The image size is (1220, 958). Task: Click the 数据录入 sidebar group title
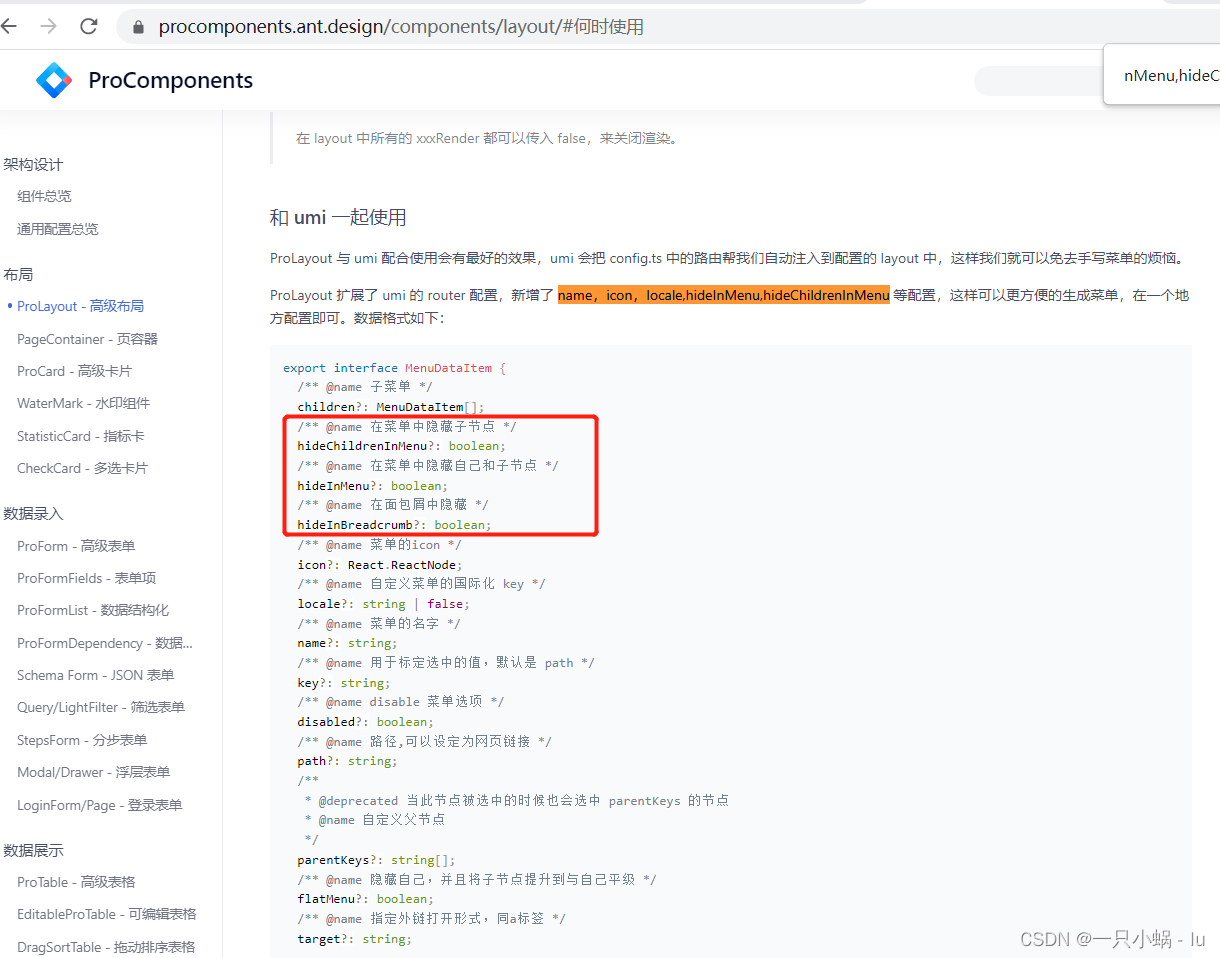pos(33,513)
